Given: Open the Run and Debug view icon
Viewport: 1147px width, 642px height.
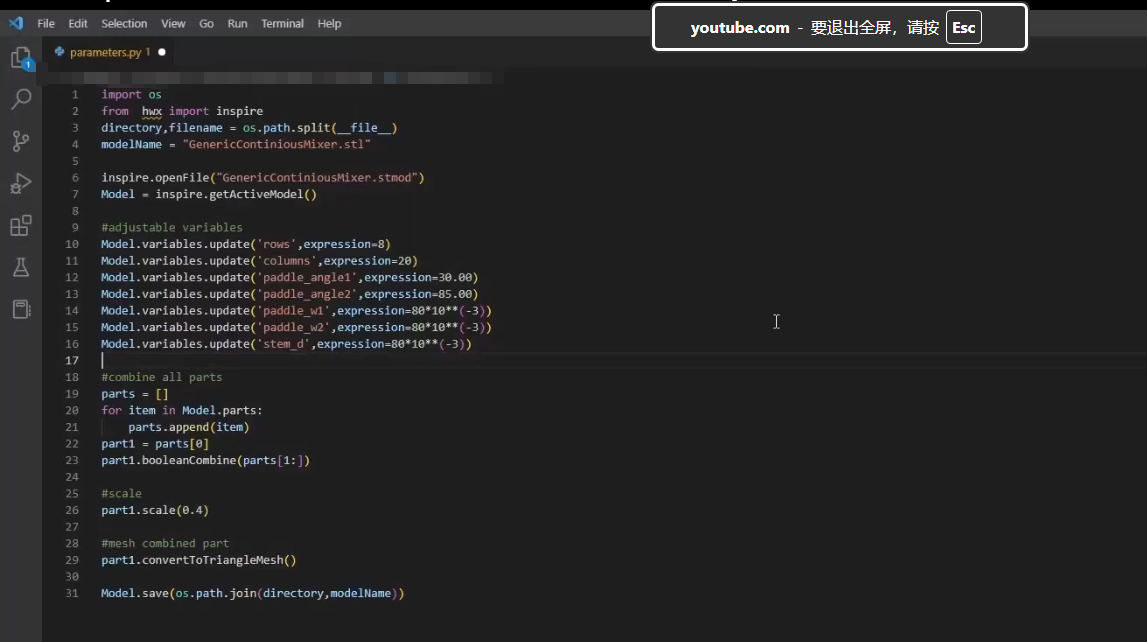Looking at the screenshot, I should 21,183.
